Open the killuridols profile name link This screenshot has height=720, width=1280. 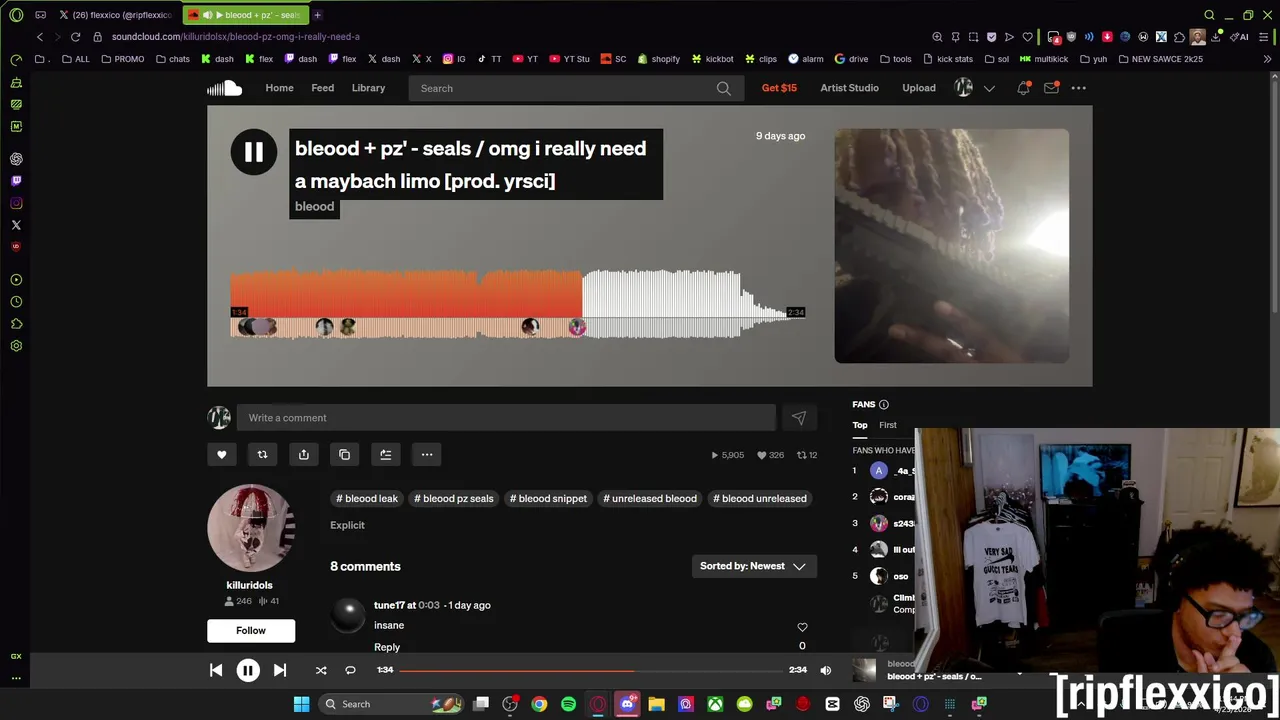[249, 585]
